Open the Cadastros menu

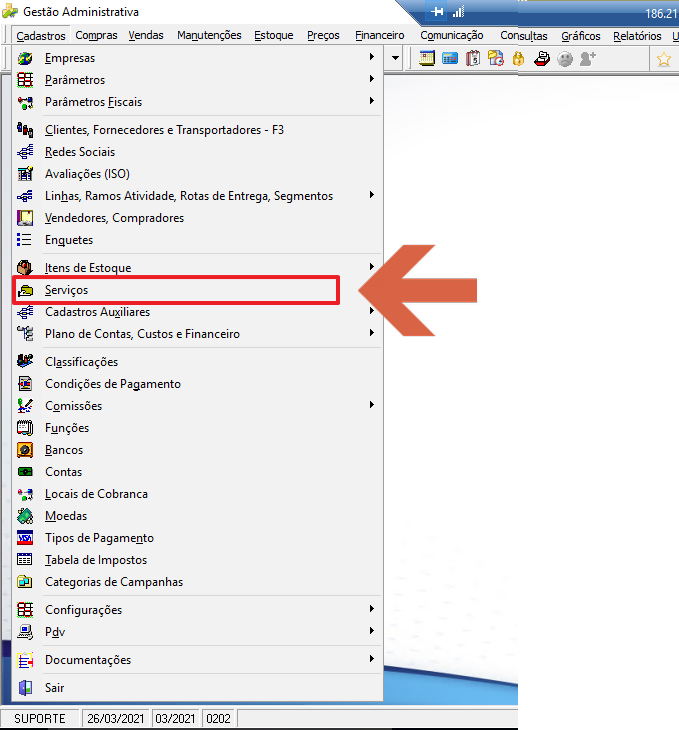[41, 35]
